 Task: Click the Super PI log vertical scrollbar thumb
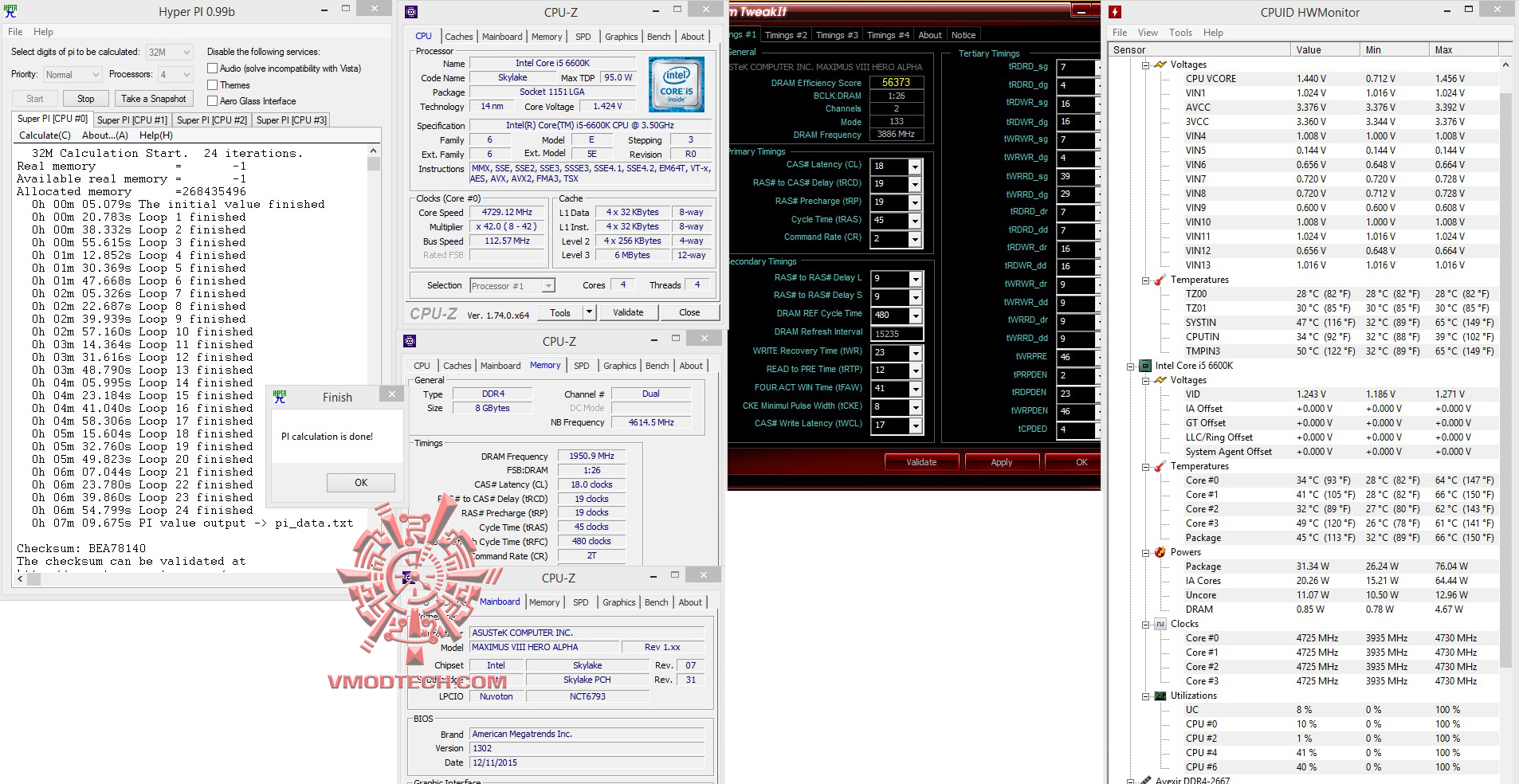tap(374, 163)
